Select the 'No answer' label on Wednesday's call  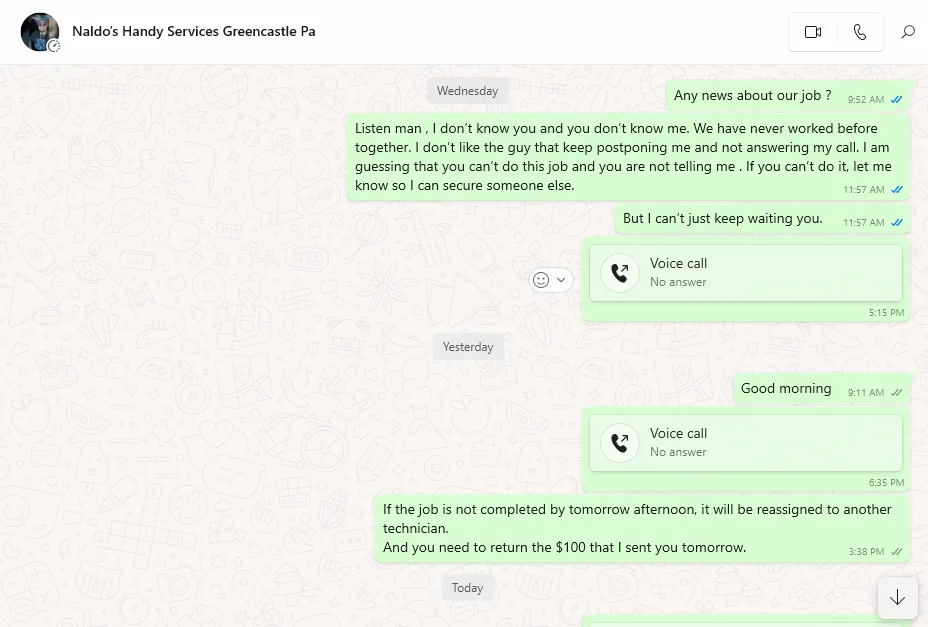680,282
